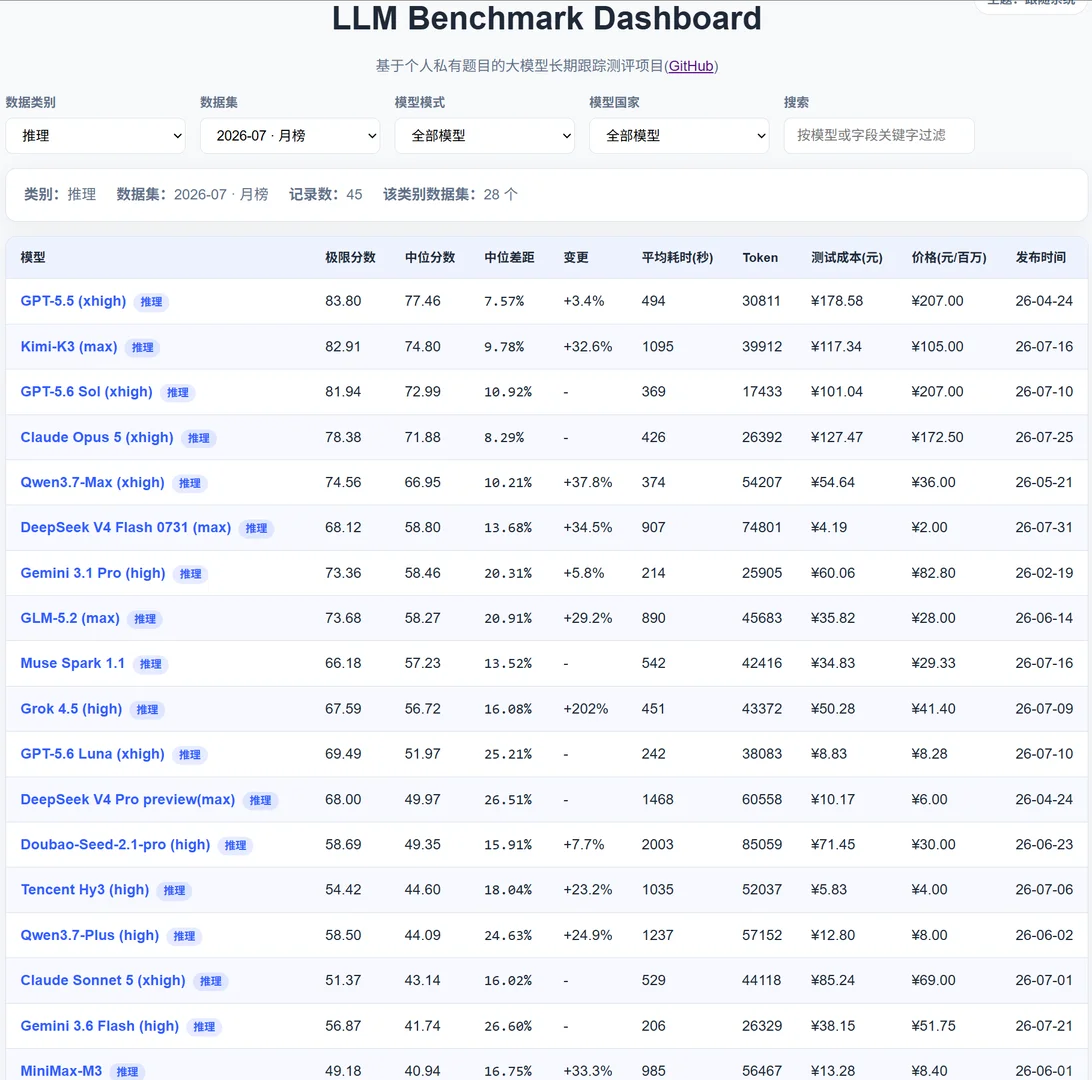Viewport: 1092px width, 1080px height.
Task: Open the GitHub link in subtitle
Action: pyautogui.click(x=691, y=66)
